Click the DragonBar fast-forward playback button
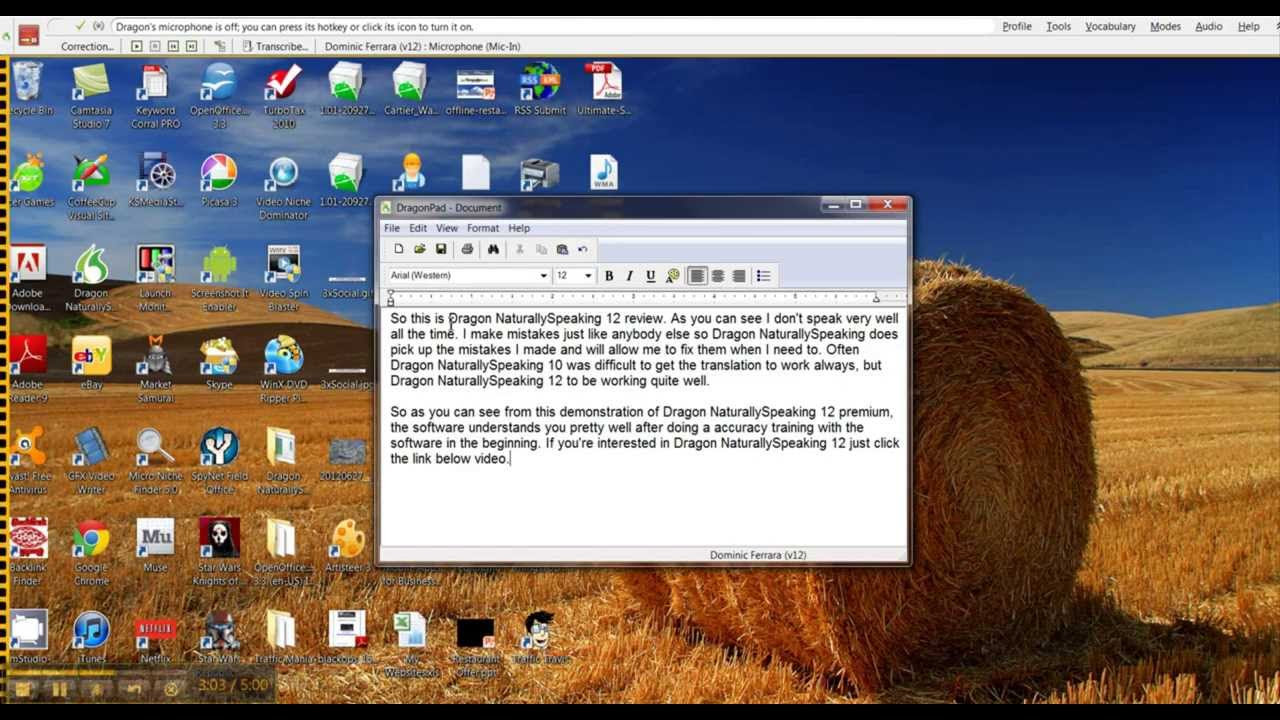 point(191,46)
